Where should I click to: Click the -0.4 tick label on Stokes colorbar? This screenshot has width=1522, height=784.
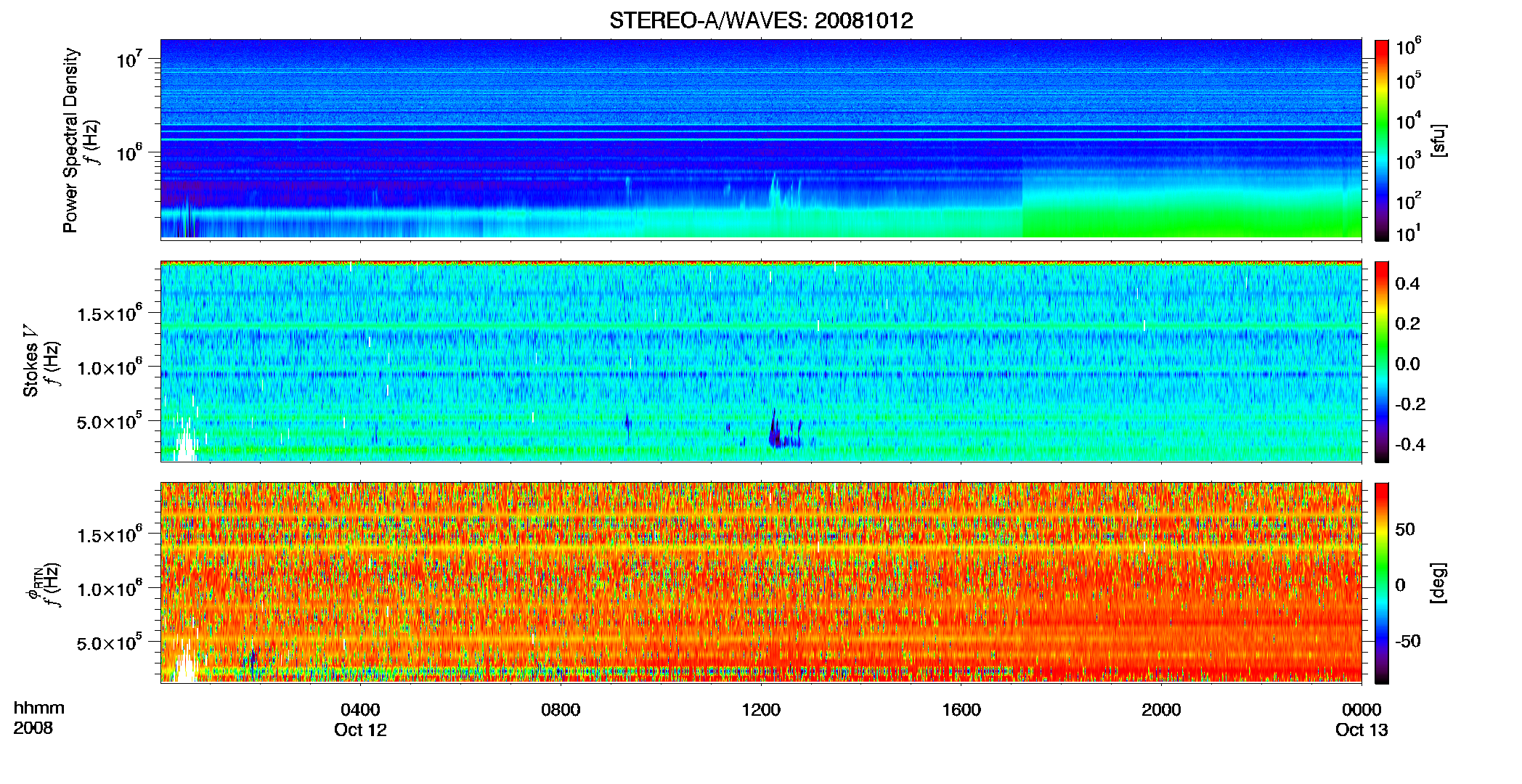pyautogui.click(x=1410, y=444)
